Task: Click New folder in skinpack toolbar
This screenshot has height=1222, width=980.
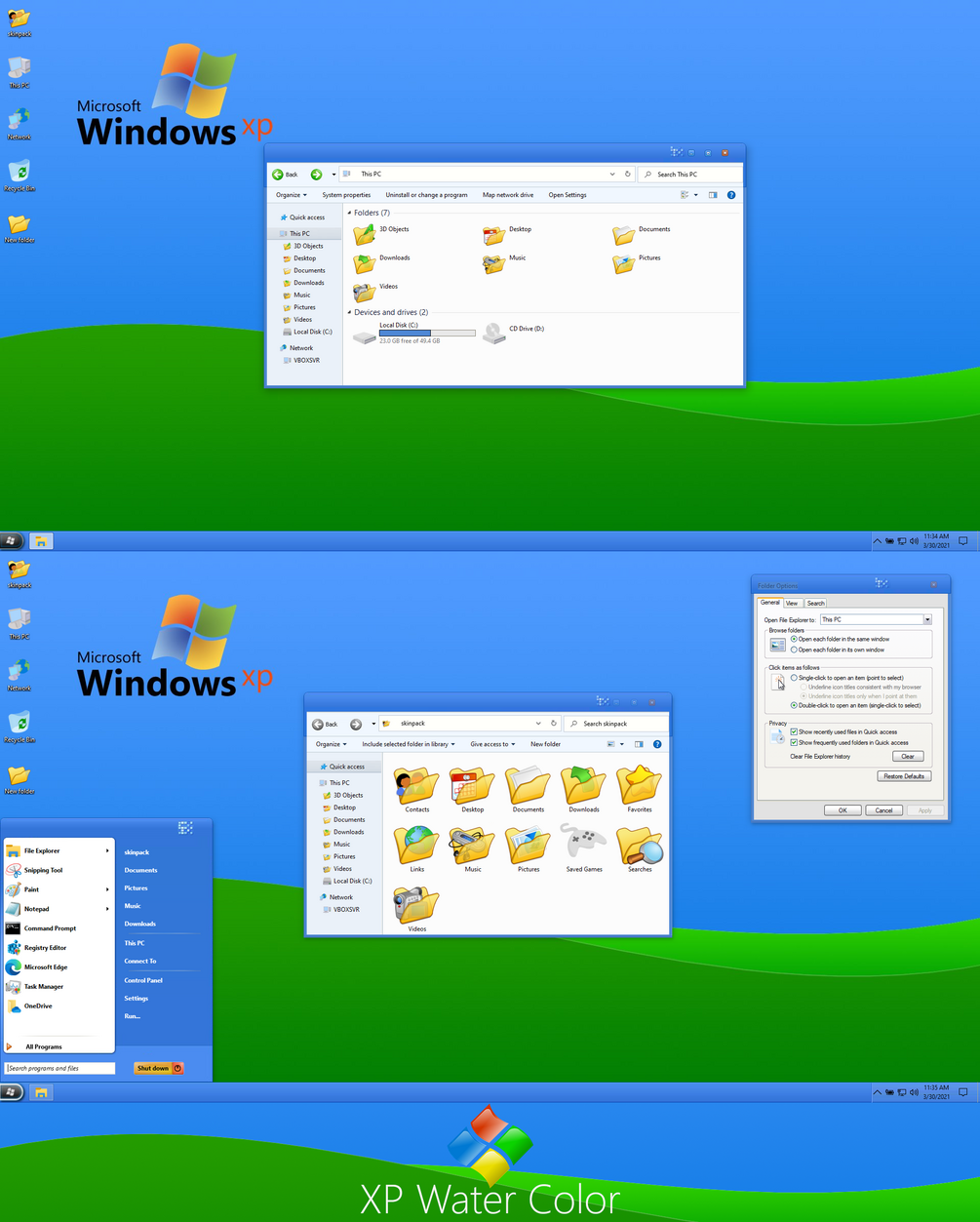Action: coord(545,744)
